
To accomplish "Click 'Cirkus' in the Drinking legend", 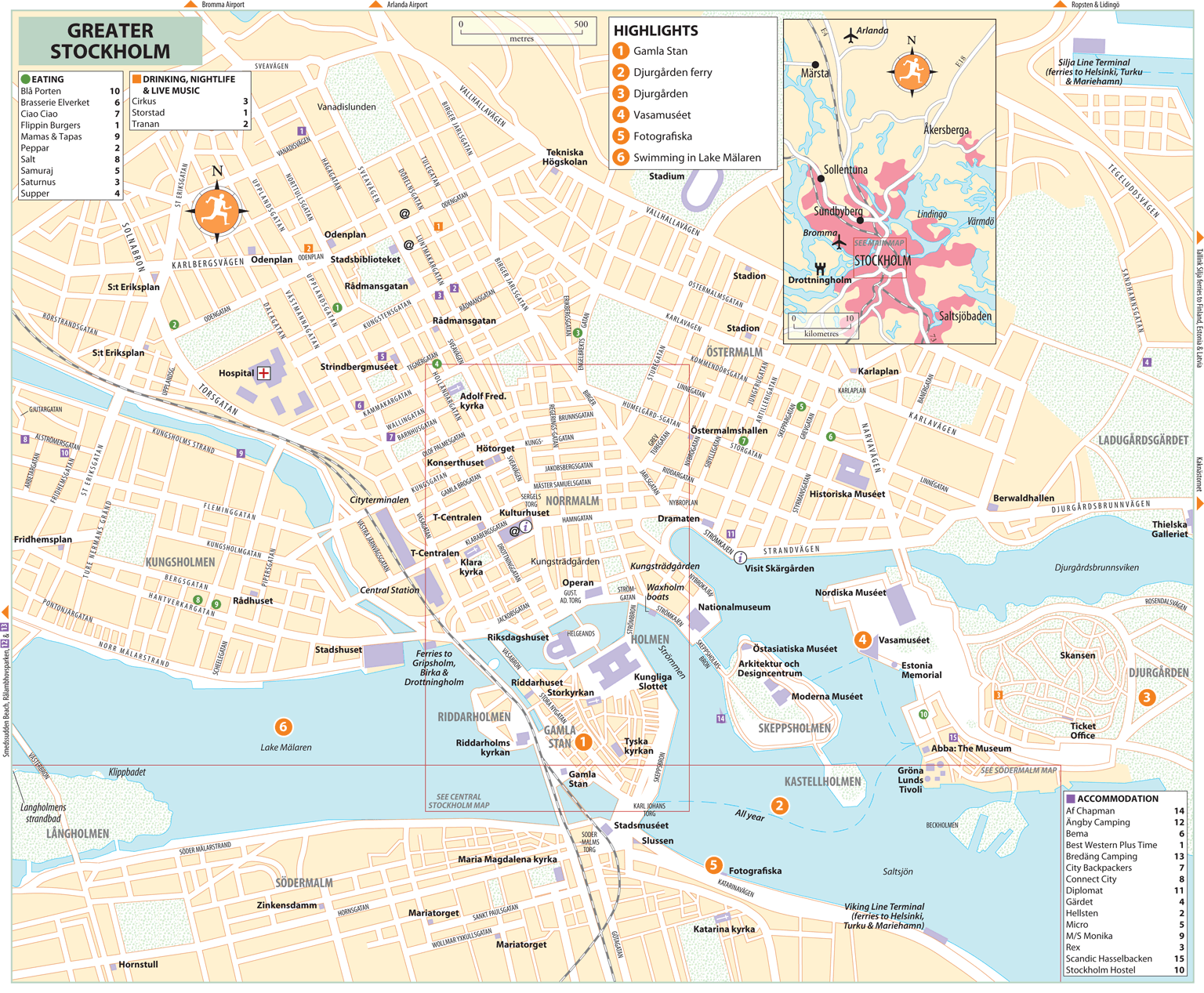I will (x=143, y=101).
